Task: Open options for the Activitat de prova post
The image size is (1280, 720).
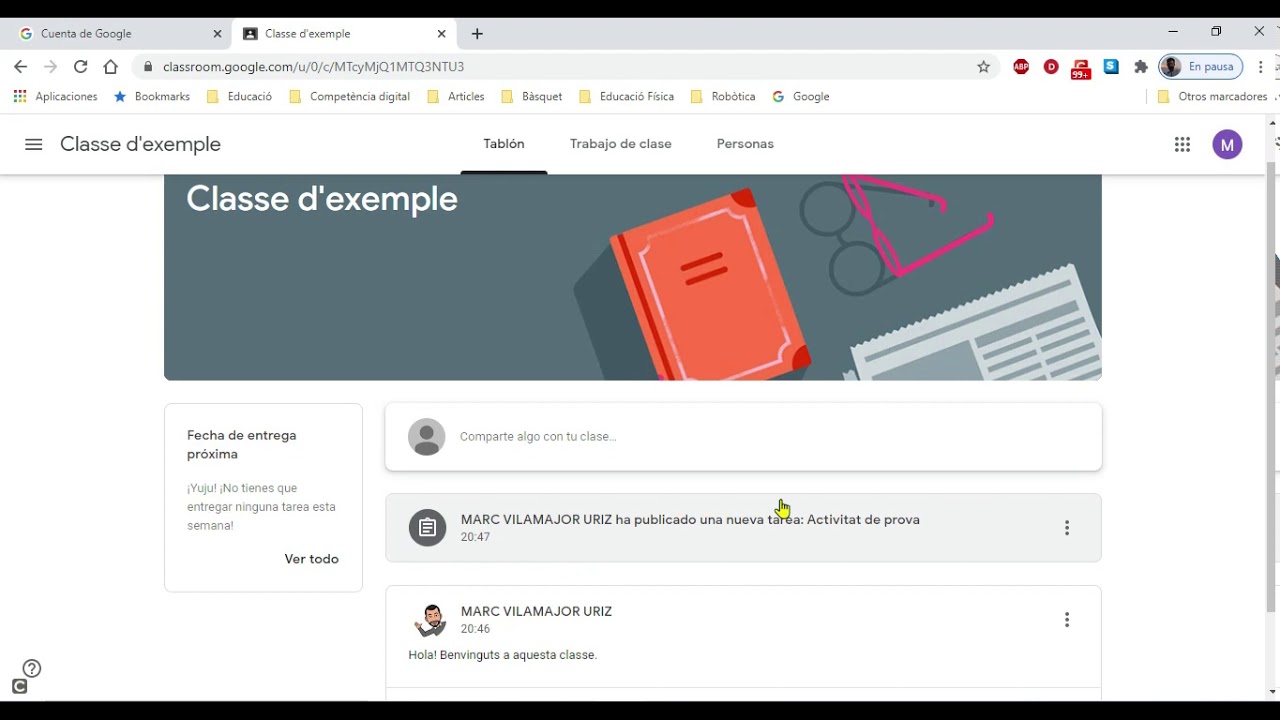Action: [1067, 528]
